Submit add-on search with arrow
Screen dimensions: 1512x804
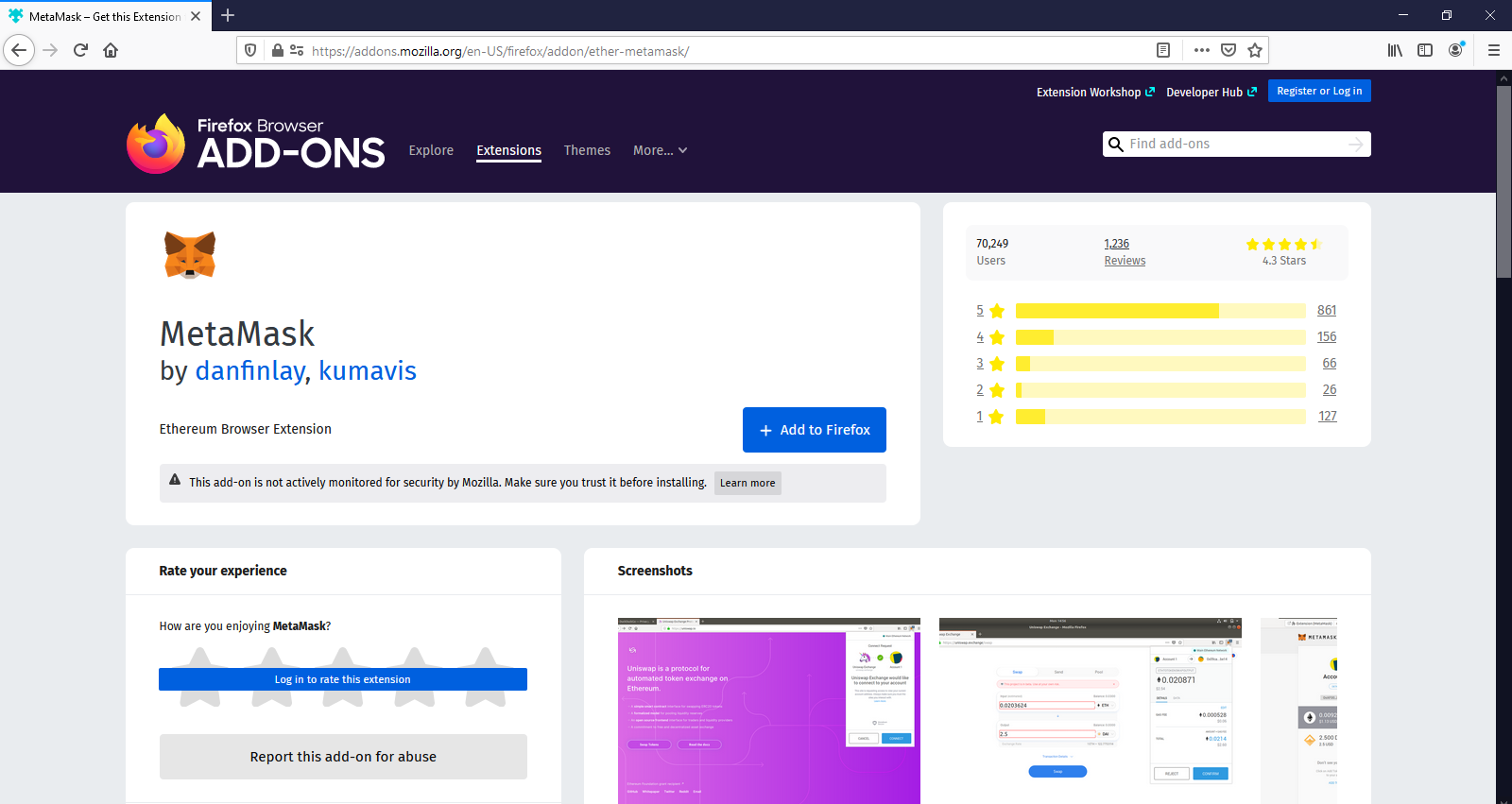(1356, 144)
